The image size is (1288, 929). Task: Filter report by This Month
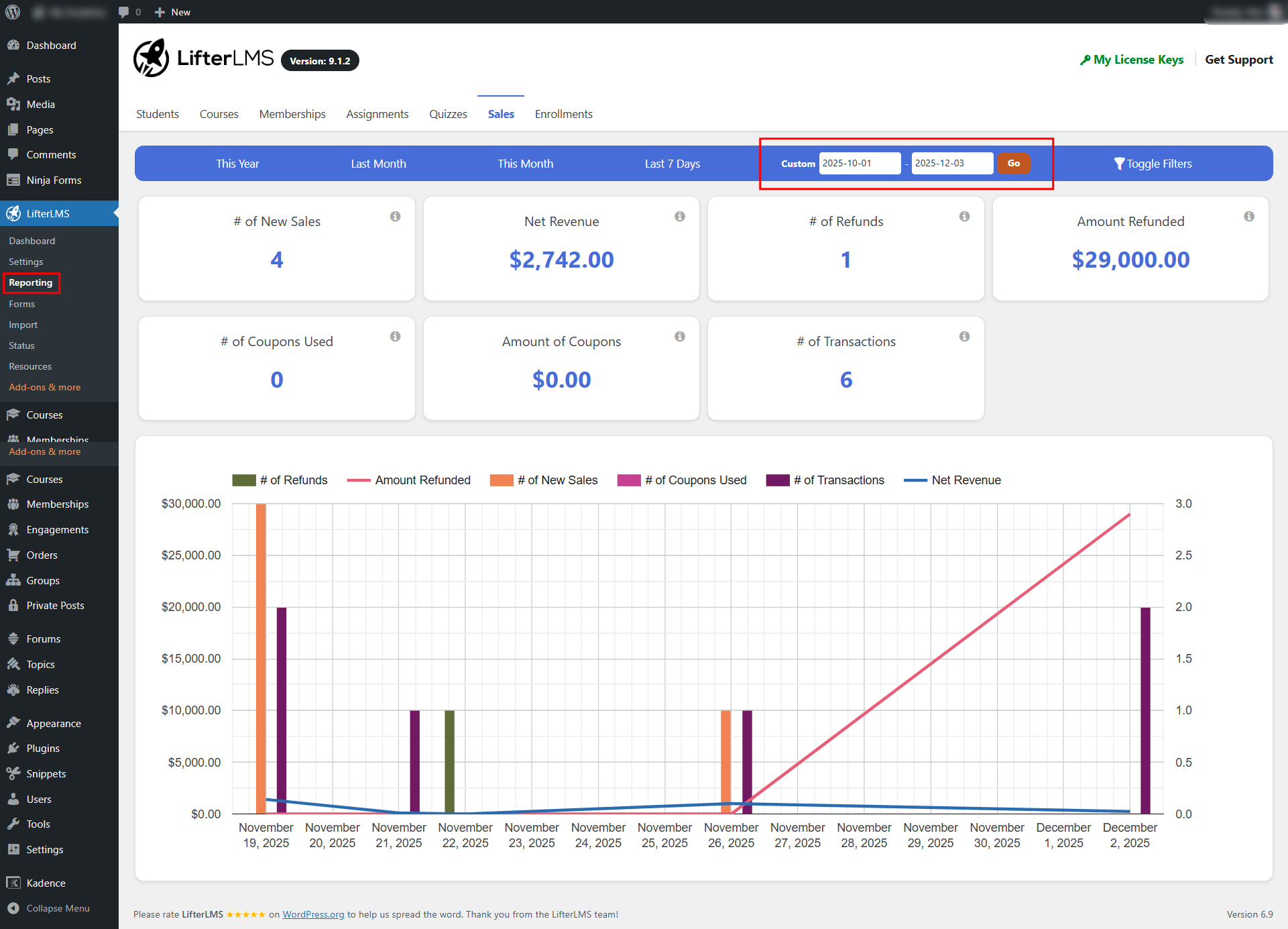[525, 164]
